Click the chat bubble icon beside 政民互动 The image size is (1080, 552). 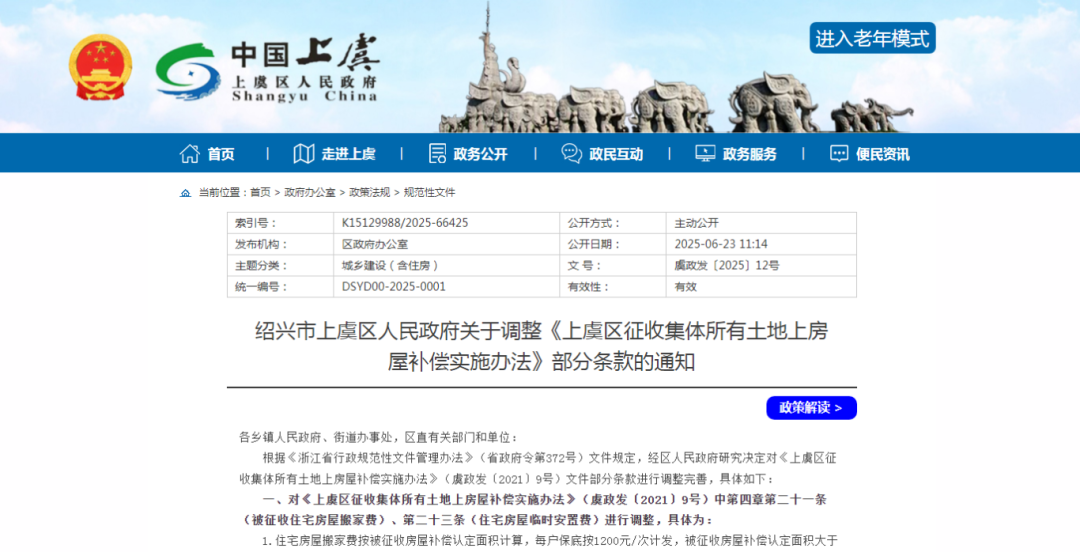click(571, 154)
